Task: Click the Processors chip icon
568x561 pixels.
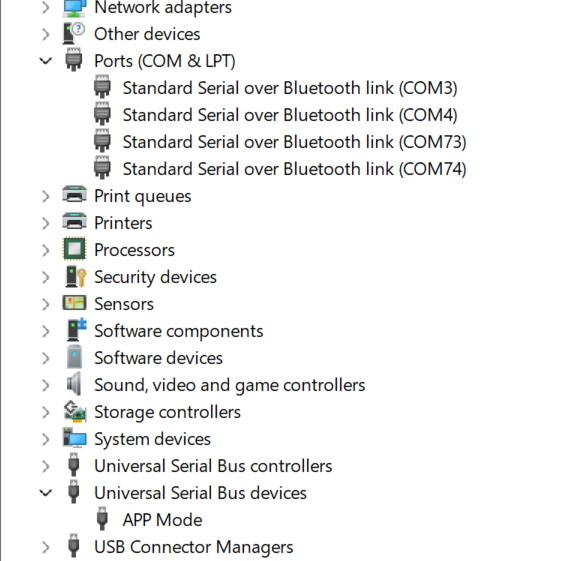Action: coord(75,249)
